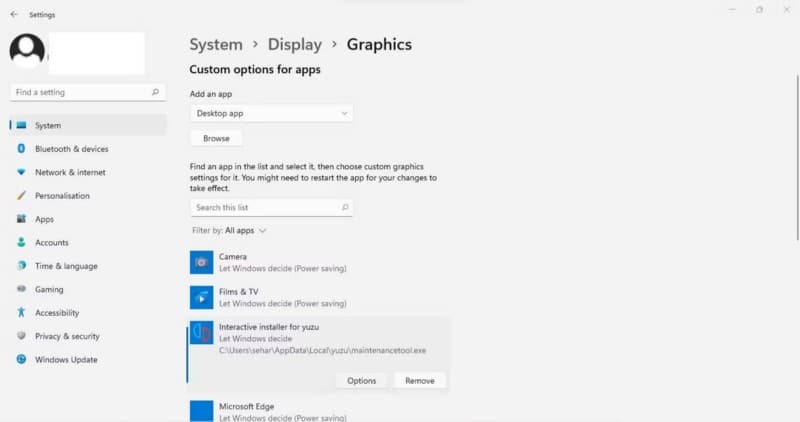Open the Filter by All apps dropdown
Viewport: 800px width, 422px height.
pyautogui.click(x=229, y=231)
